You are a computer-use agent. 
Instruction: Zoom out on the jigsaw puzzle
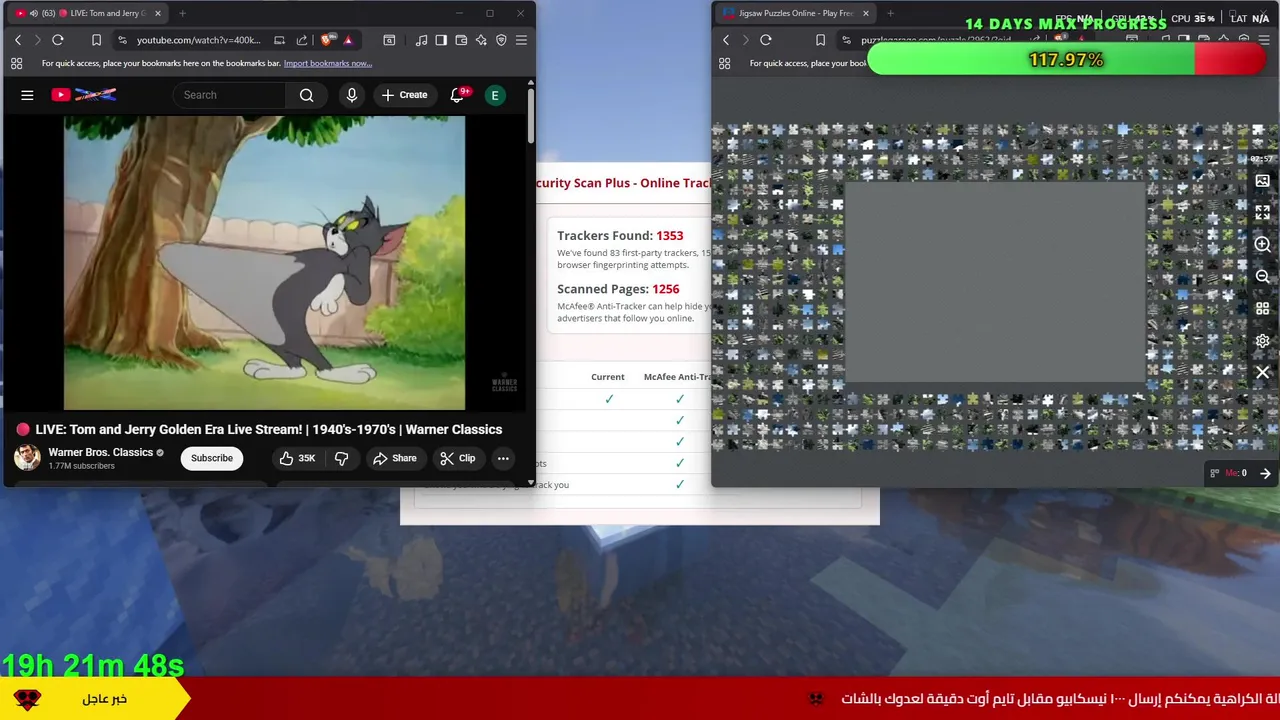tap(1262, 276)
